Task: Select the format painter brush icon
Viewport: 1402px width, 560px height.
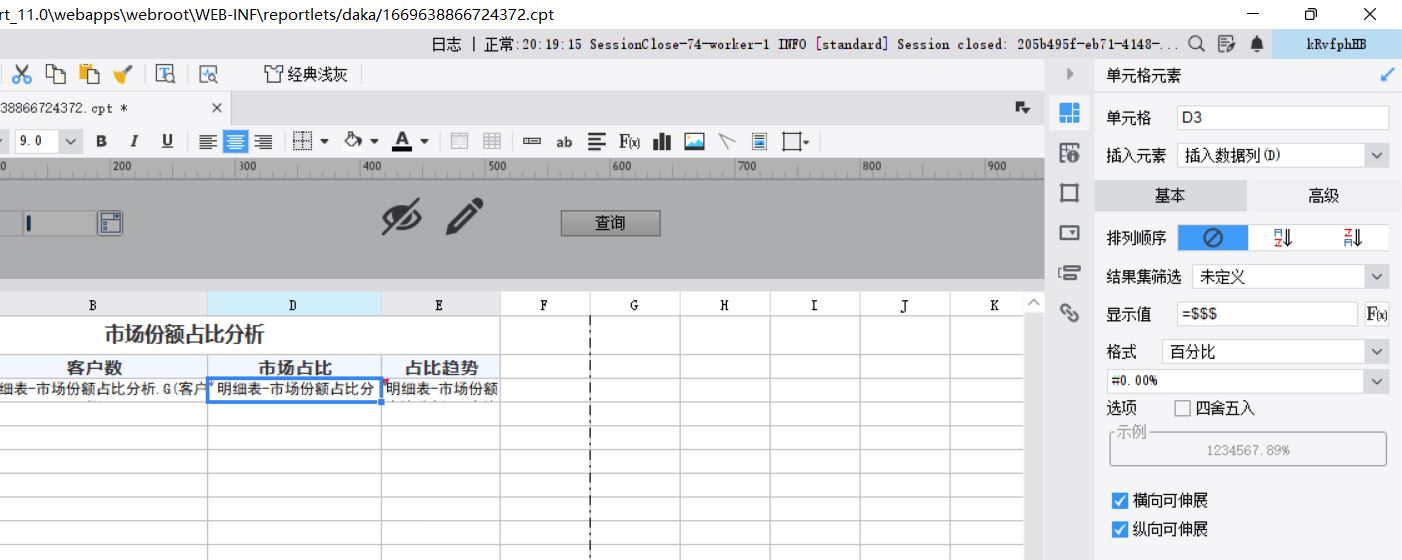Action: pos(122,74)
